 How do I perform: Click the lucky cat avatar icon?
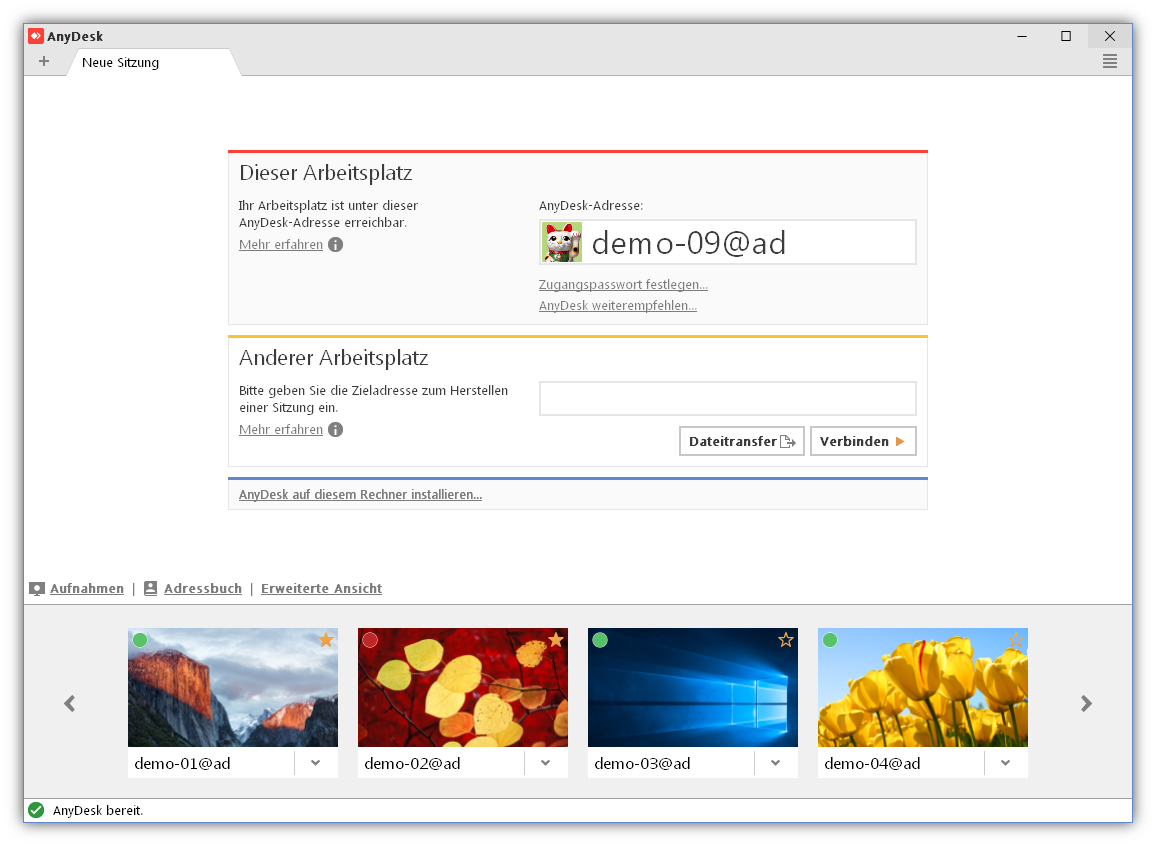point(562,243)
